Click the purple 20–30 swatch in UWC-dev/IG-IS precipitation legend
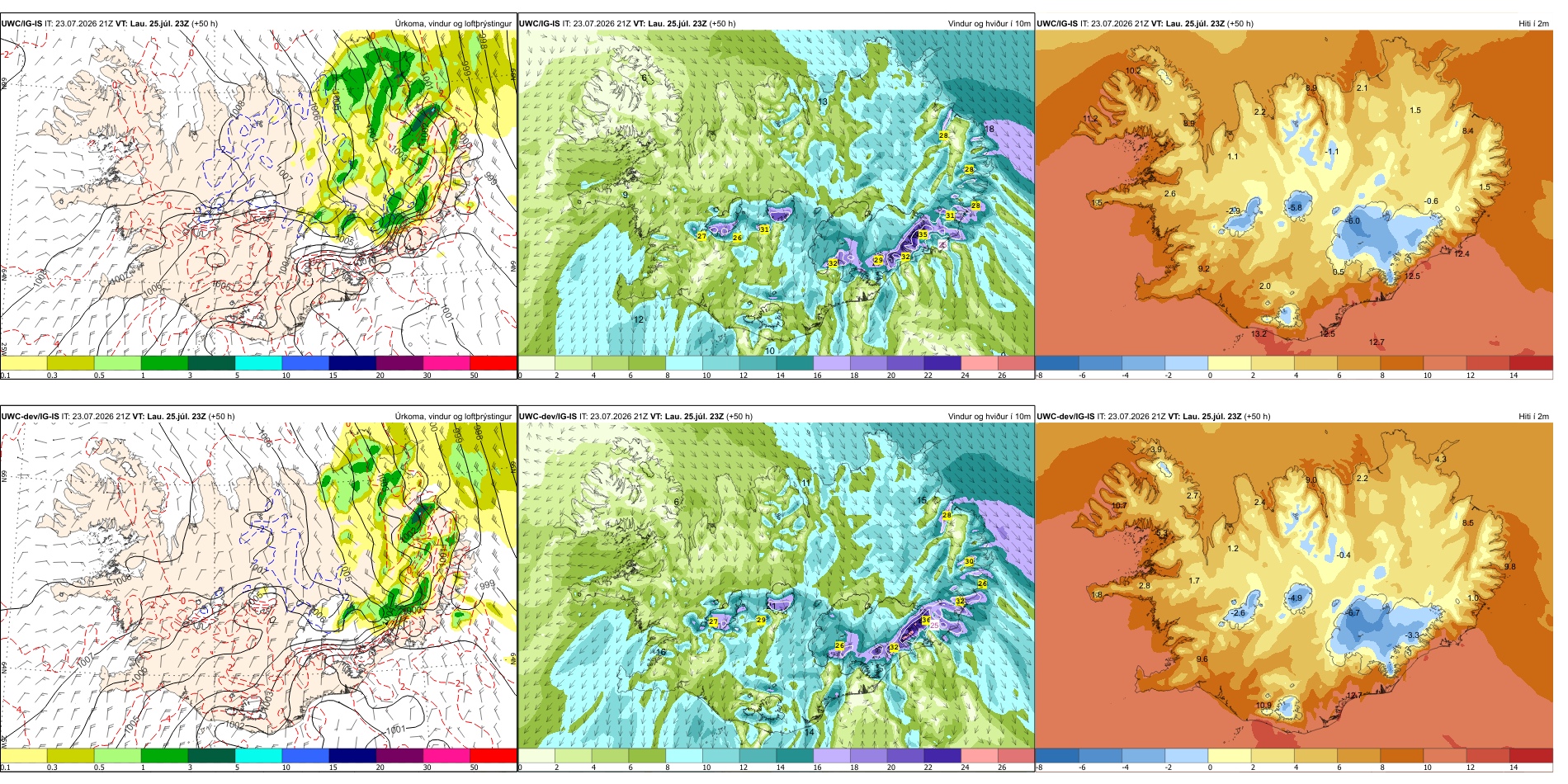1568x784 pixels. 399,756
